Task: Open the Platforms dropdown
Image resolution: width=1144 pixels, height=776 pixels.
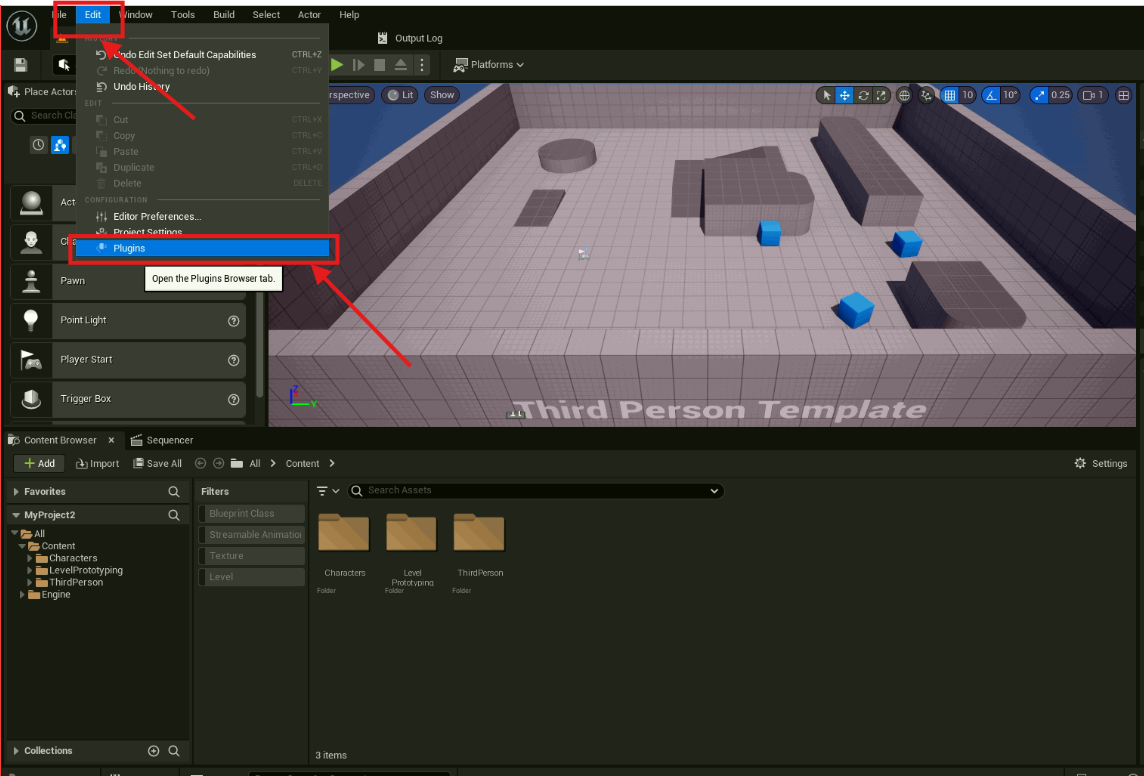Action: 488,65
